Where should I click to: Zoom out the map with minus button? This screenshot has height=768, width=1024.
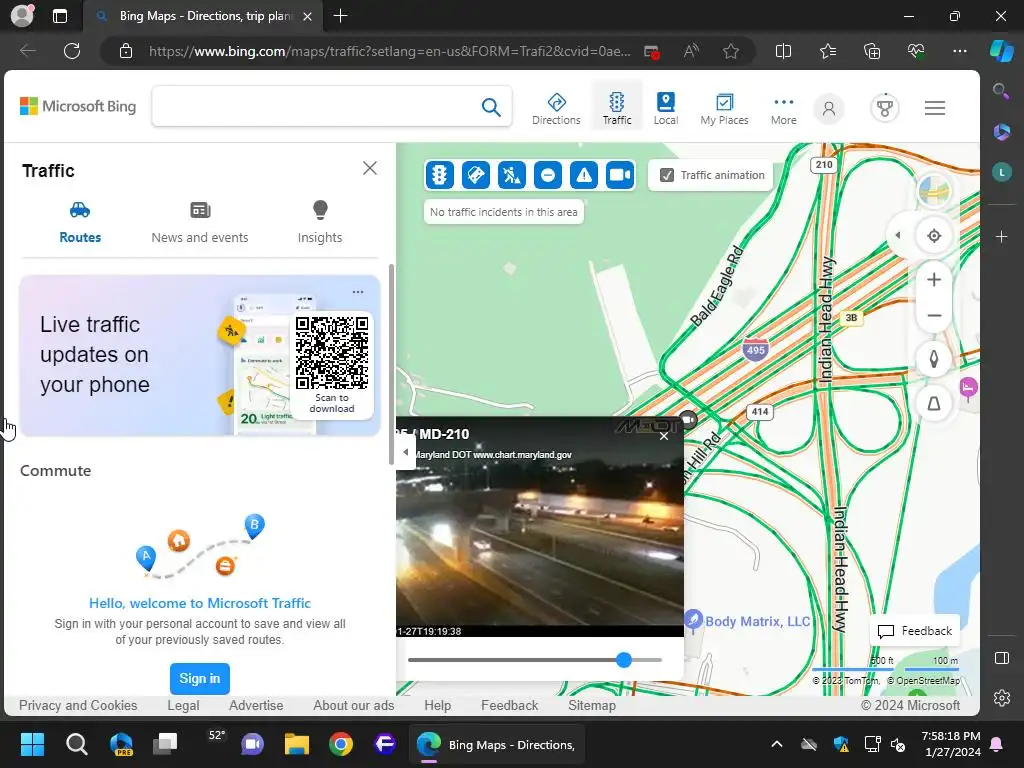[x=934, y=315]
